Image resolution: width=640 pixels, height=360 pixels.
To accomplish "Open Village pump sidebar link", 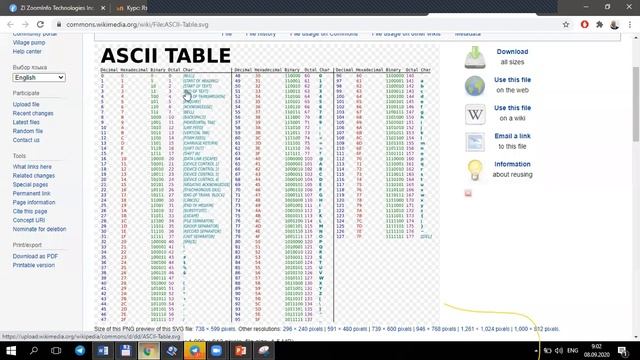I will click(29, 42).
